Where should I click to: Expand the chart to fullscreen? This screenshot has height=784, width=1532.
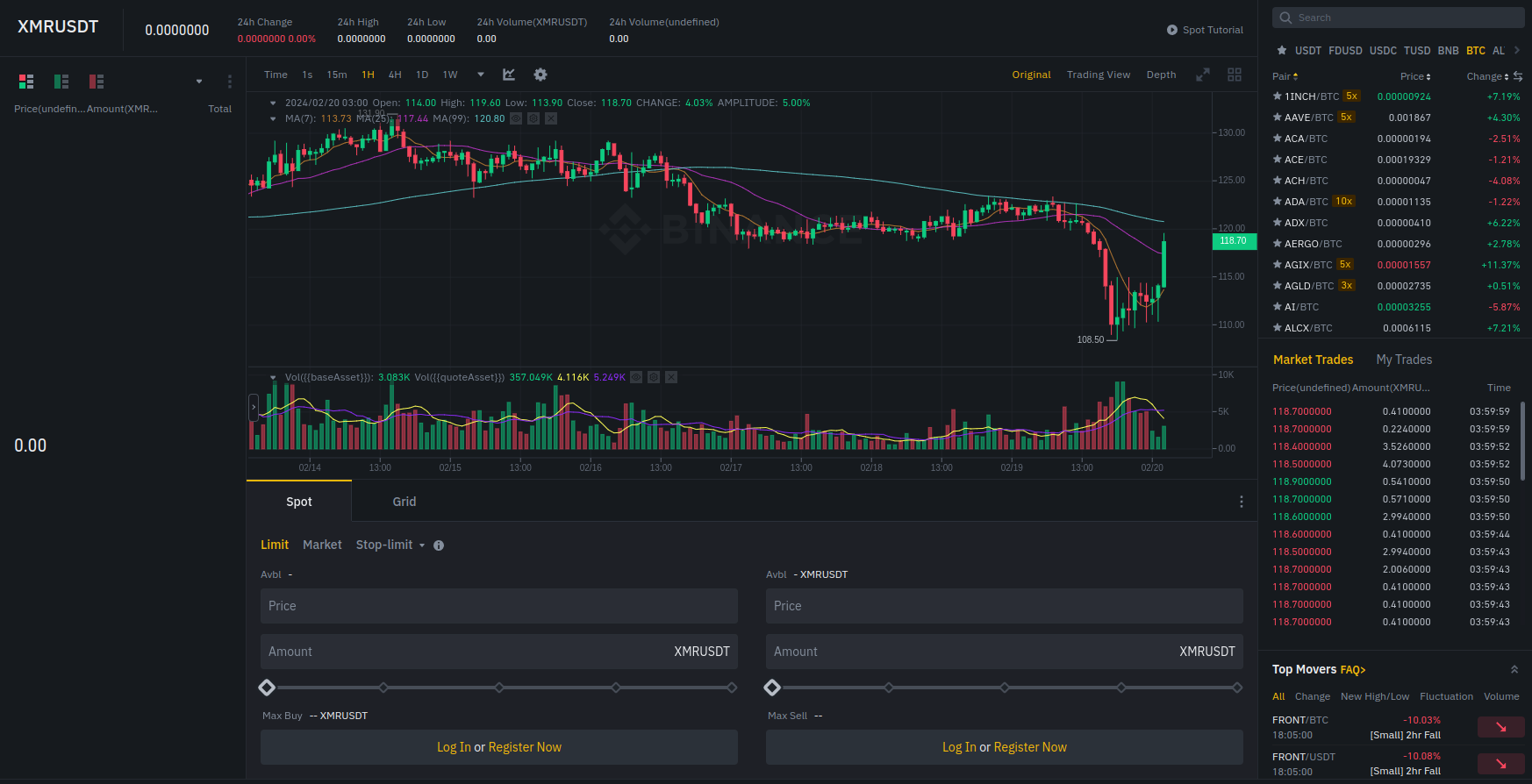[x=1203, y=75]
